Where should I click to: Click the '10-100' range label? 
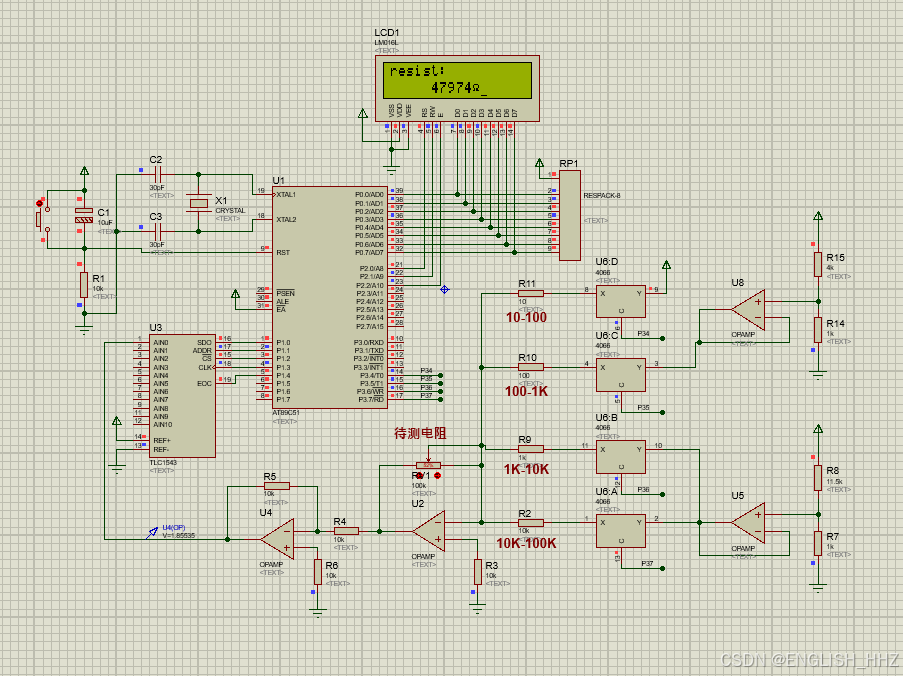pos(526,317)
